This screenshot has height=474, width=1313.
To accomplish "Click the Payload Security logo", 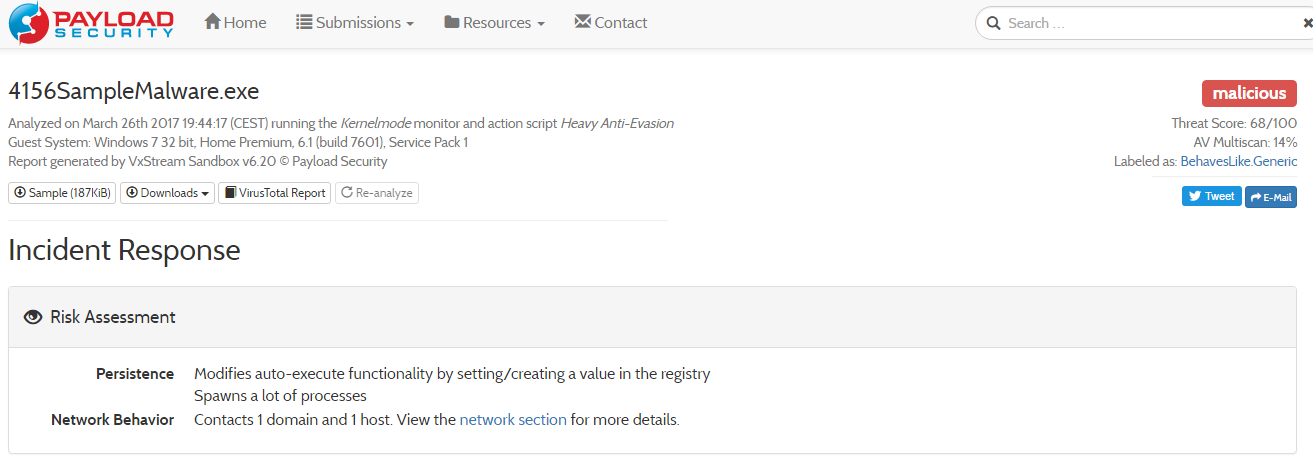I will tap(91, 24).
